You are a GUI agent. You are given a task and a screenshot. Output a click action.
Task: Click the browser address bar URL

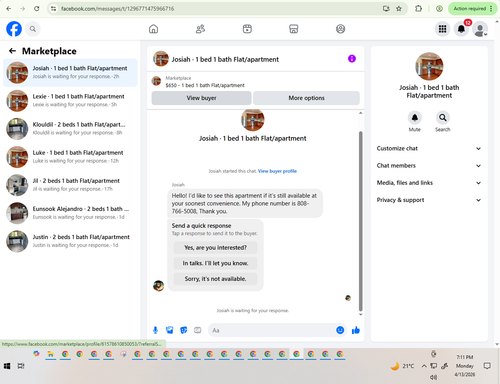point(117,9)
